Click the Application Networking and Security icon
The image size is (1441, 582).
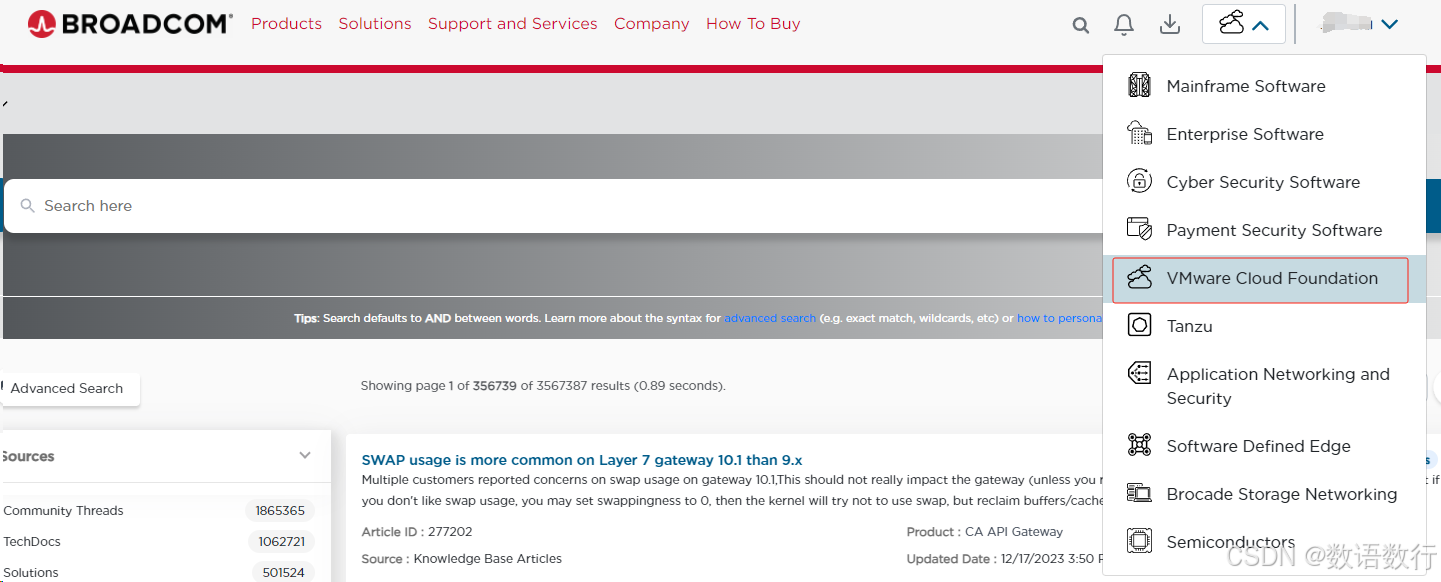[x=1139, y=374]
